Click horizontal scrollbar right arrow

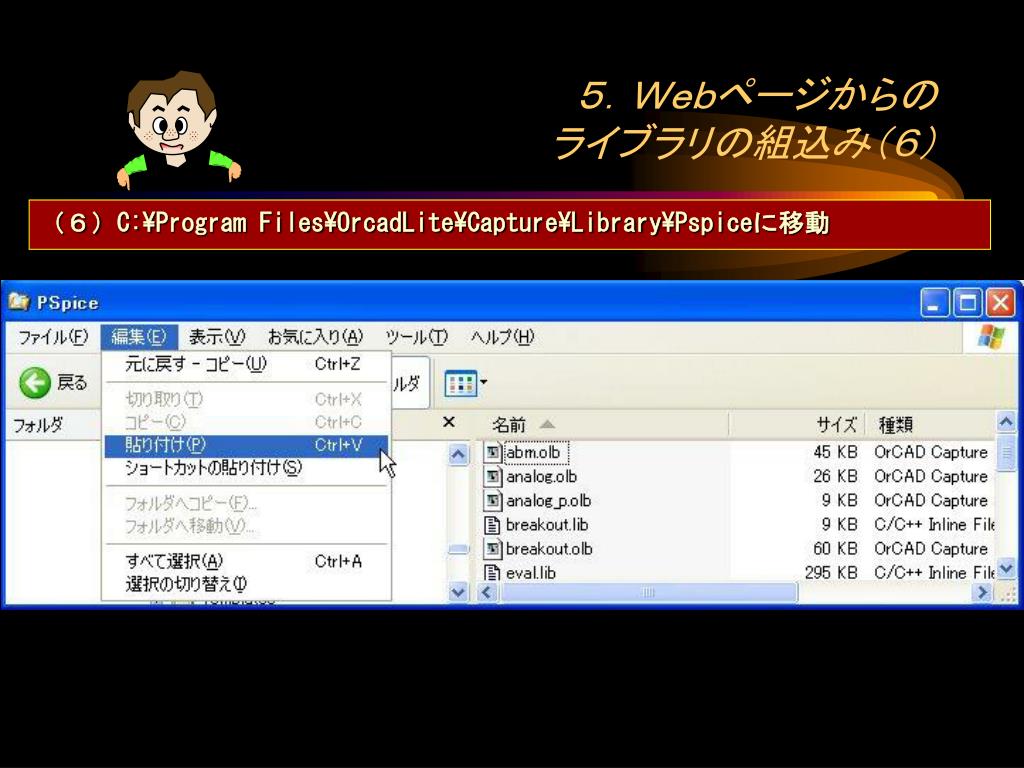click(x=983, y=592)
